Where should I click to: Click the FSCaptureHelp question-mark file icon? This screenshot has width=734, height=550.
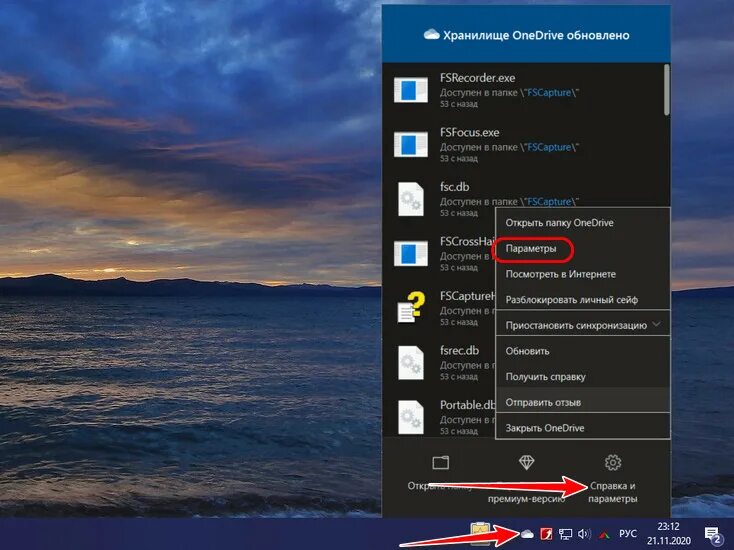(x=411, y=307)
